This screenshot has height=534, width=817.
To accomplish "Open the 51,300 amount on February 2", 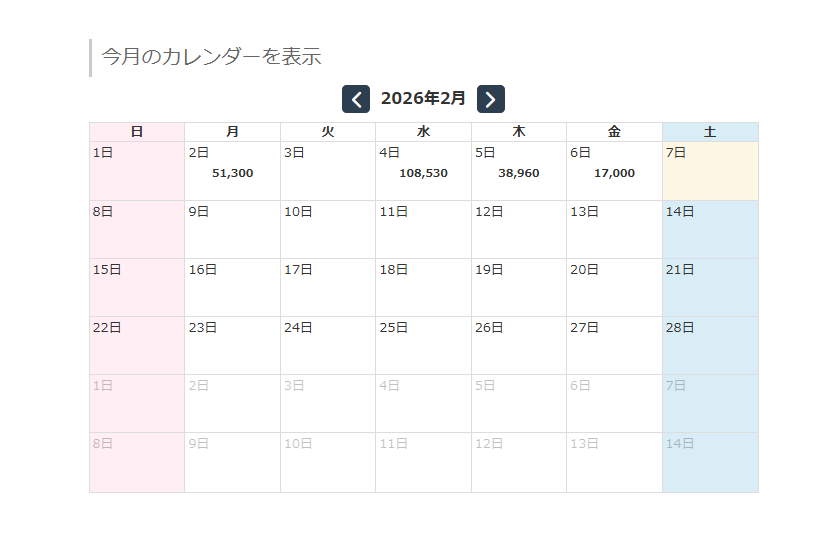I will pyautogui.click(x=232, y=173).
